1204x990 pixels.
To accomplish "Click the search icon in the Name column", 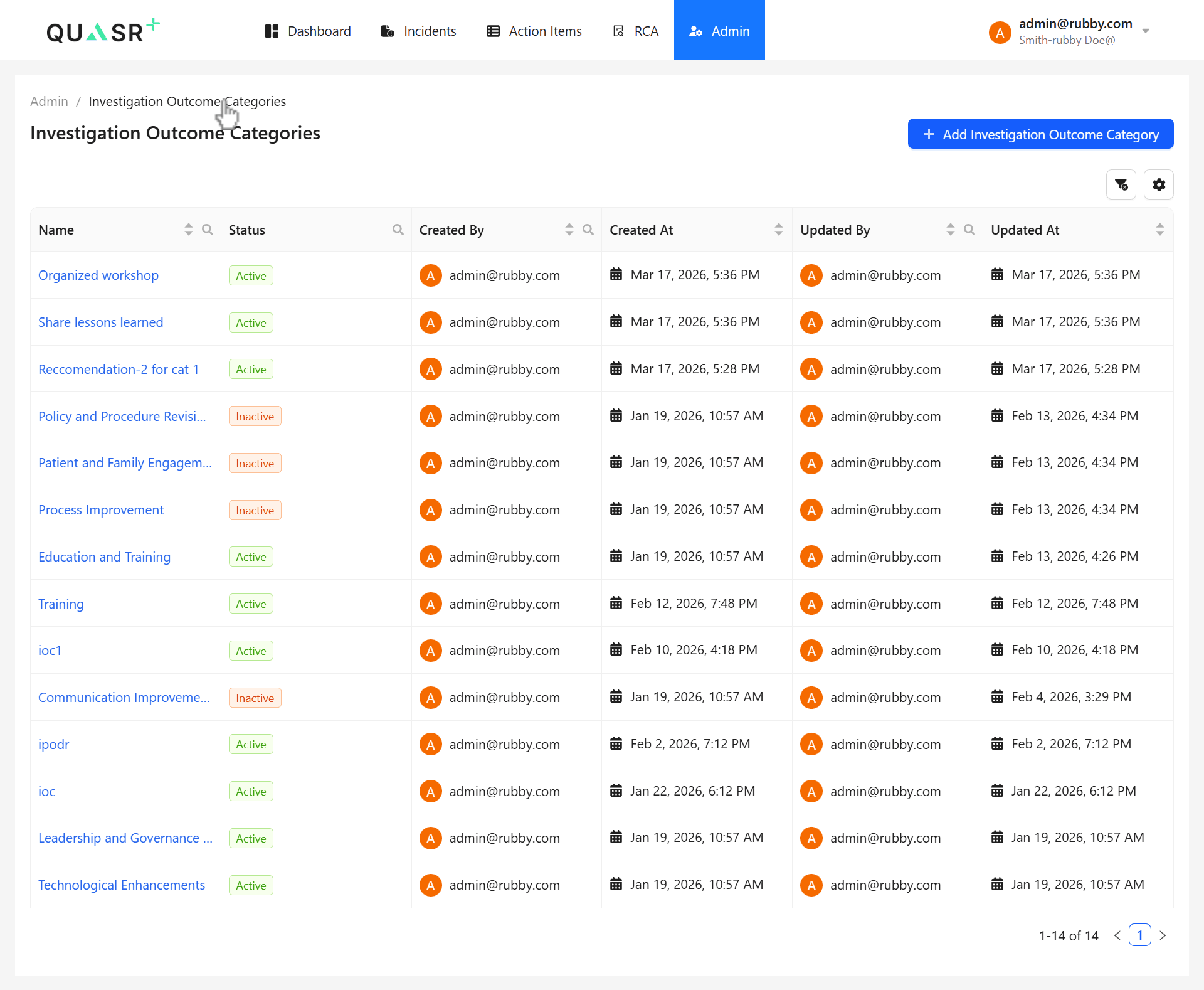I will coord(208,230).
